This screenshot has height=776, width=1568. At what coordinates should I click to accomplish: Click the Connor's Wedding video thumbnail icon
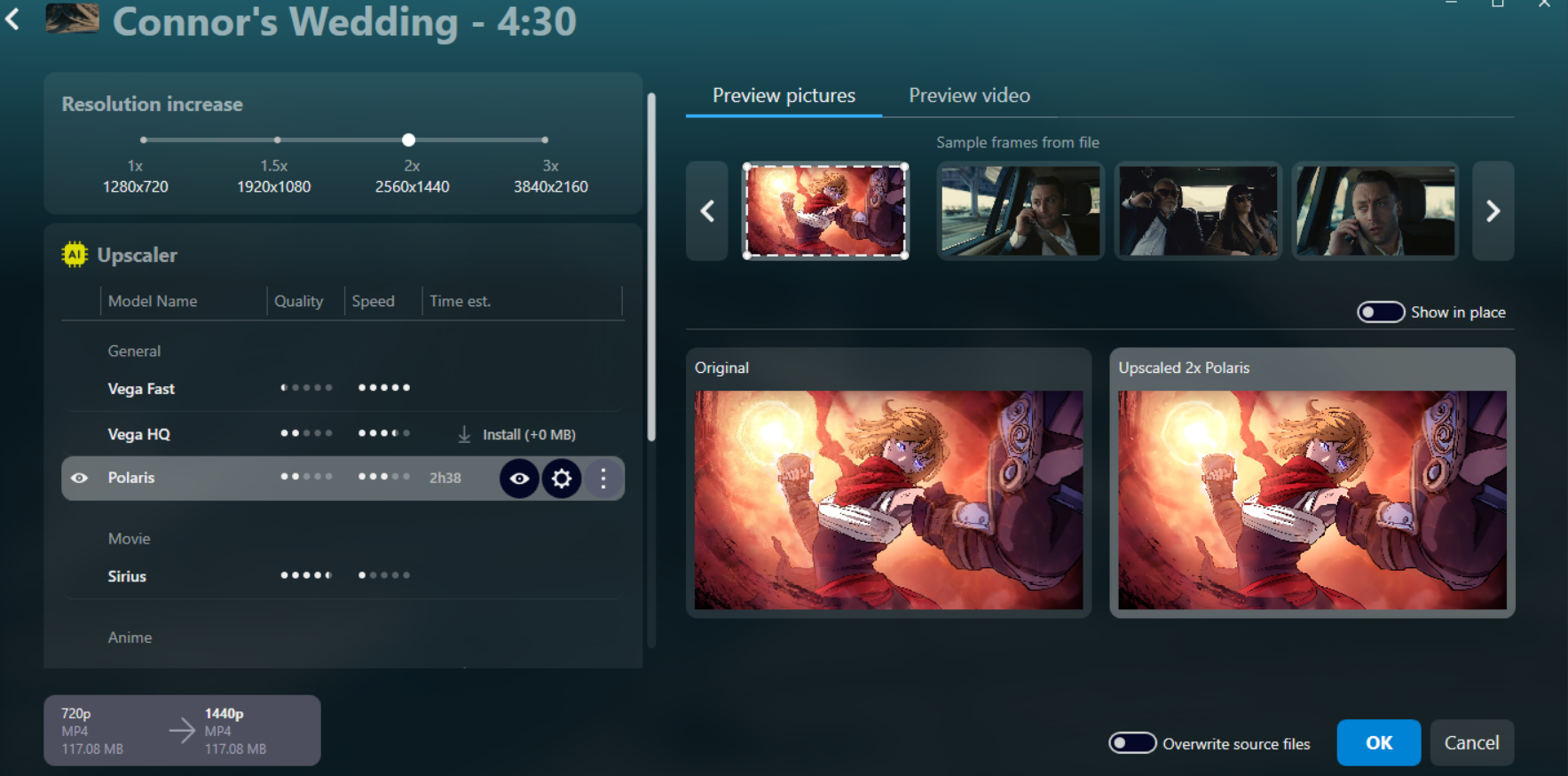(72, 18)
